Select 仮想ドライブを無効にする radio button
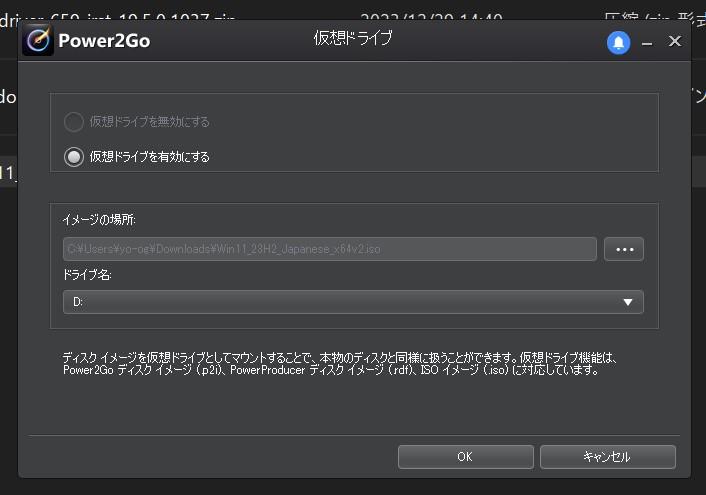 click(74, 122)
